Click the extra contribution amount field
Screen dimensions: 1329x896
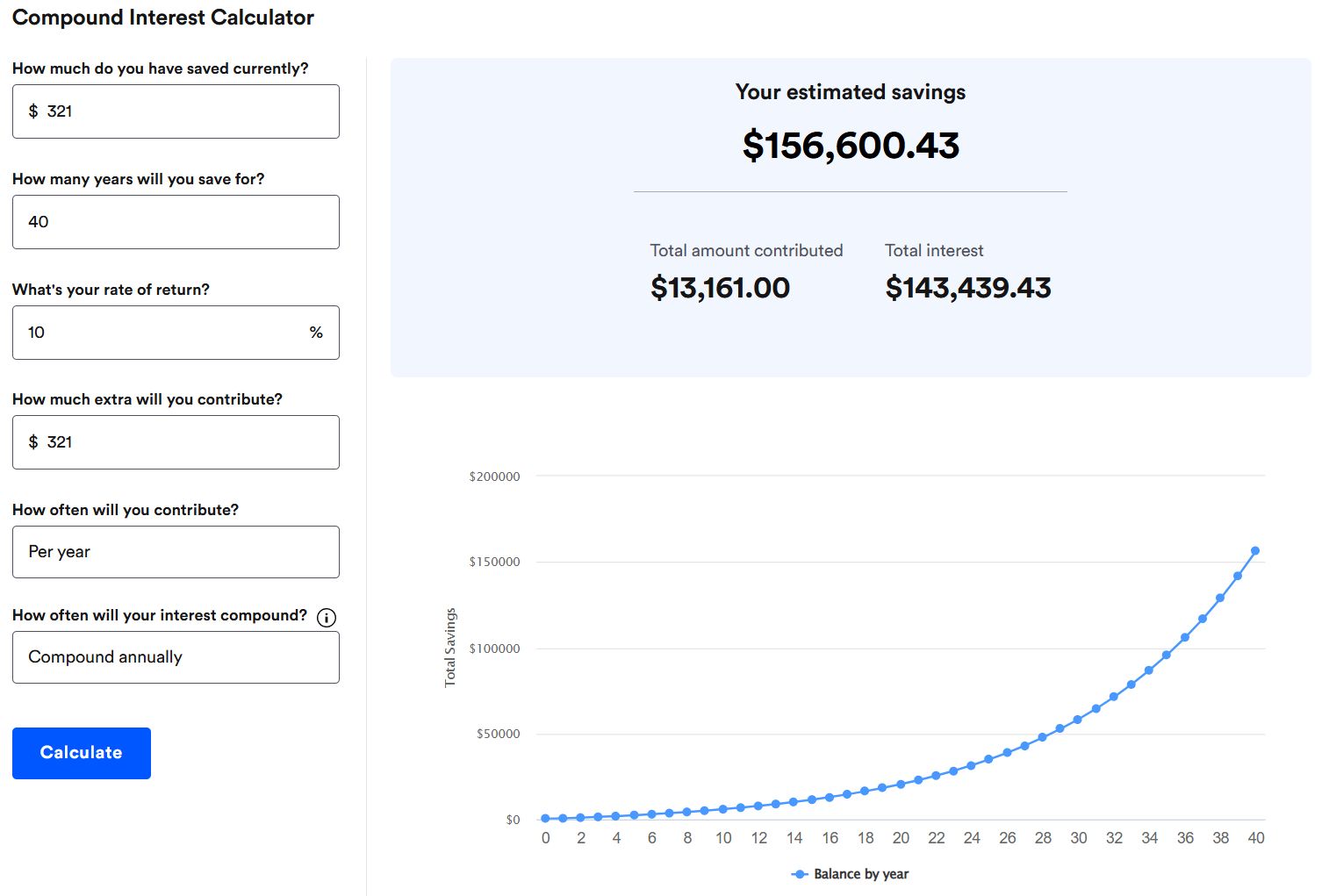point(176,442)
